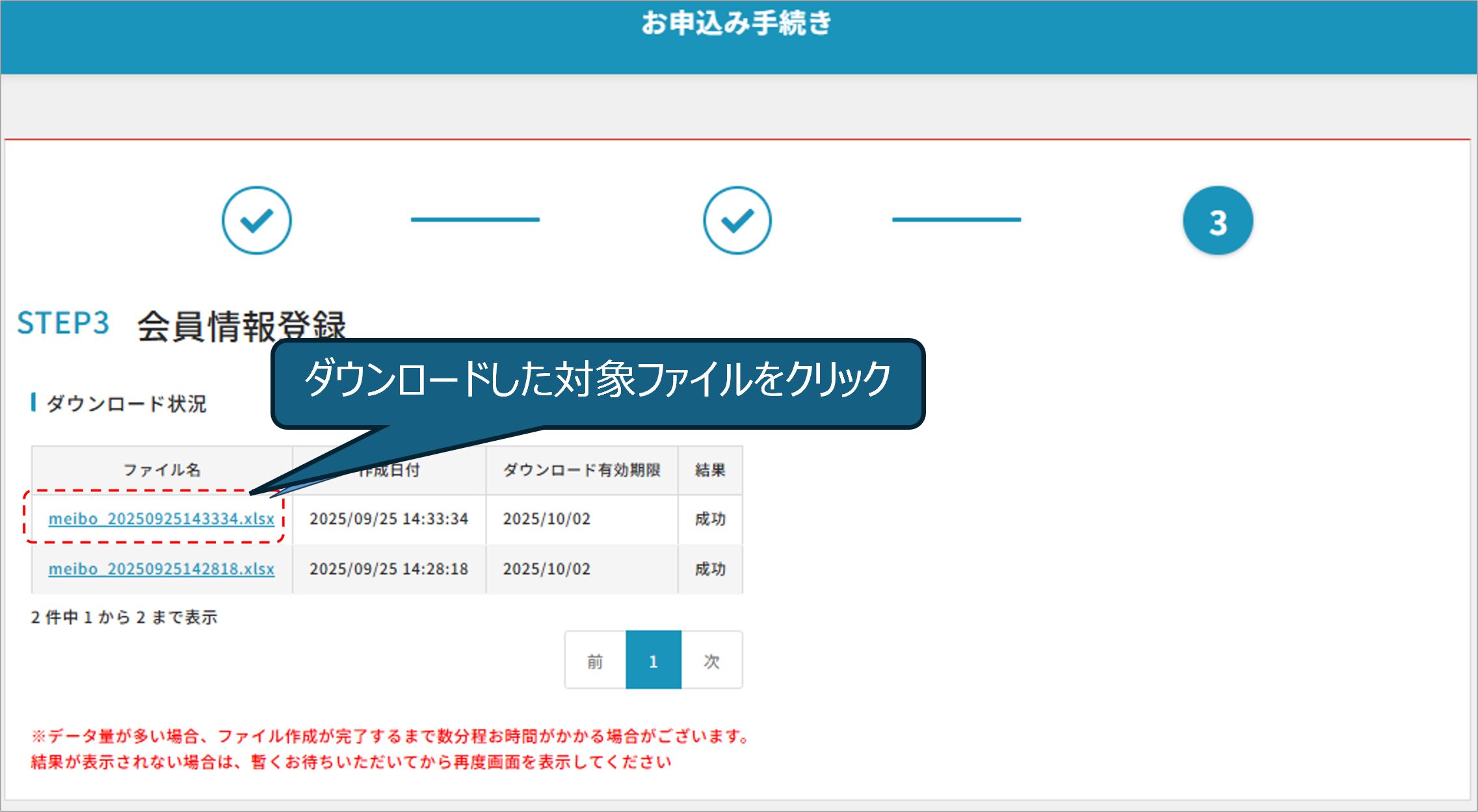Go to next page with 次 button
This screenshot has height=812, width=1478.
pyautogui.click(x=711, y=661)
